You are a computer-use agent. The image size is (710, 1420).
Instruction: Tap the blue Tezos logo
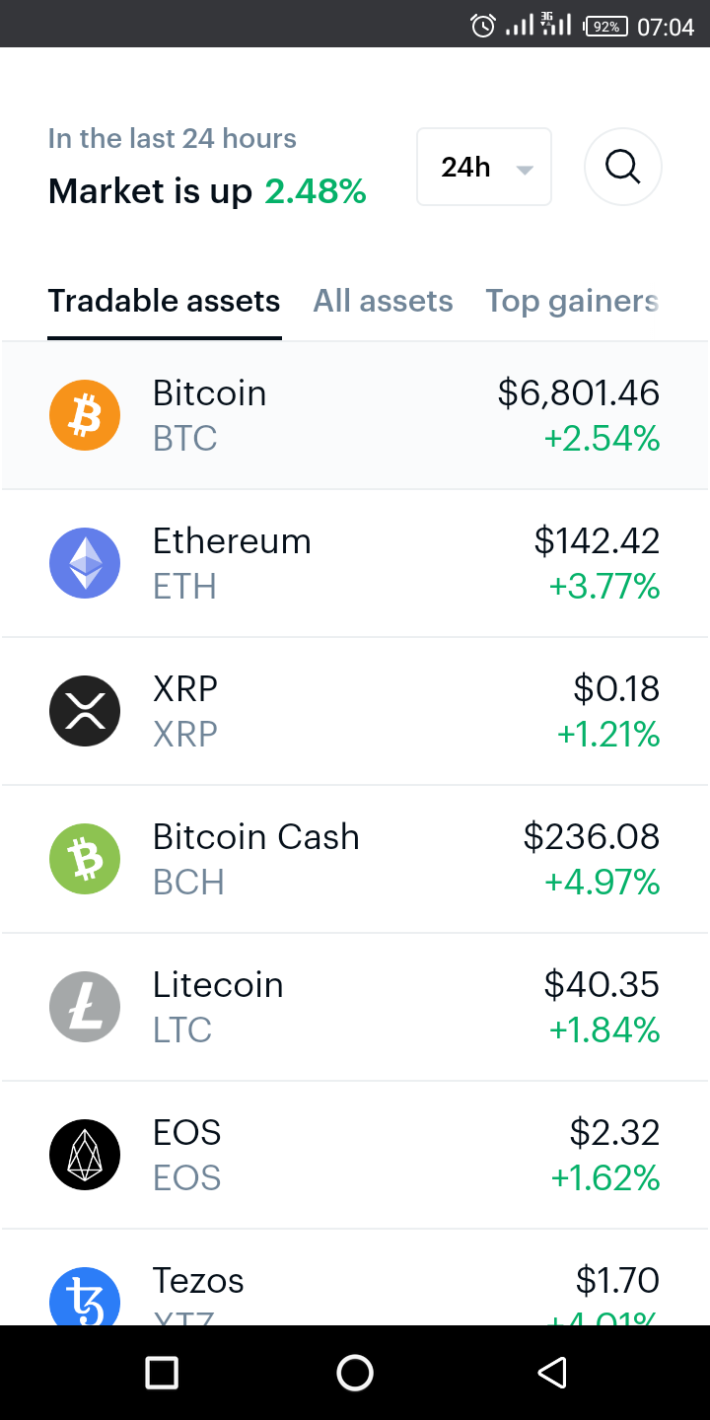[x=85, y=1296]
